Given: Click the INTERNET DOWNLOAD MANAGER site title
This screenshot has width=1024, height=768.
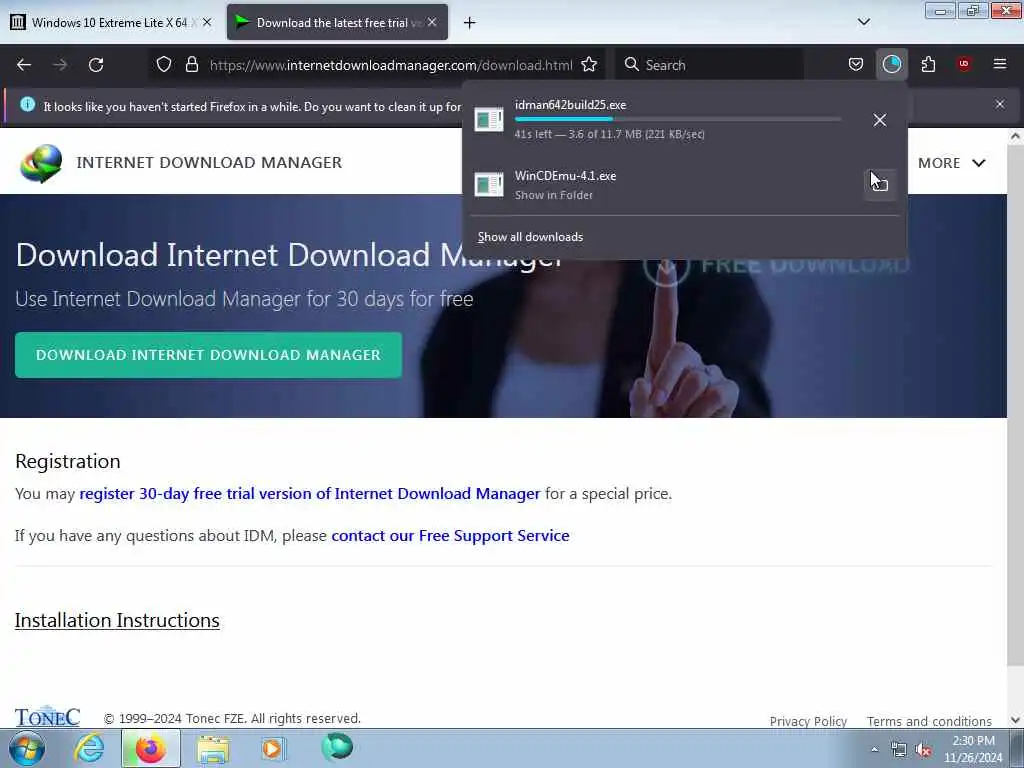Looking at the screenshot, I should tap(209, 163).
